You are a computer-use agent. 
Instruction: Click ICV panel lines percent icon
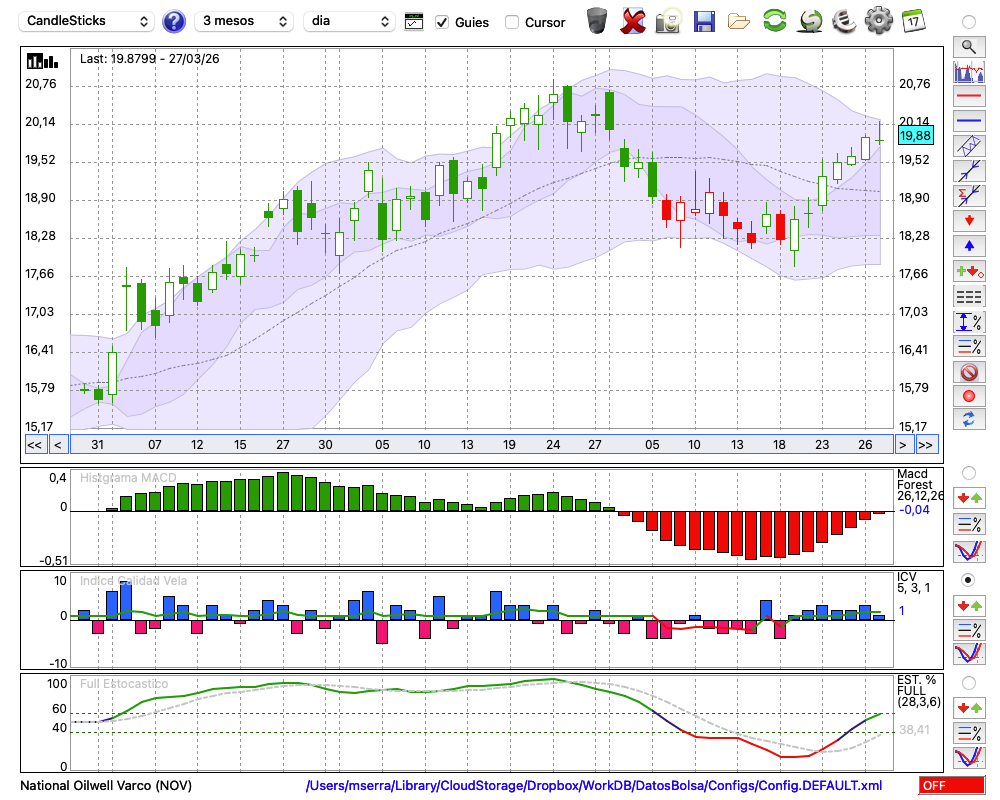point(969,630)
